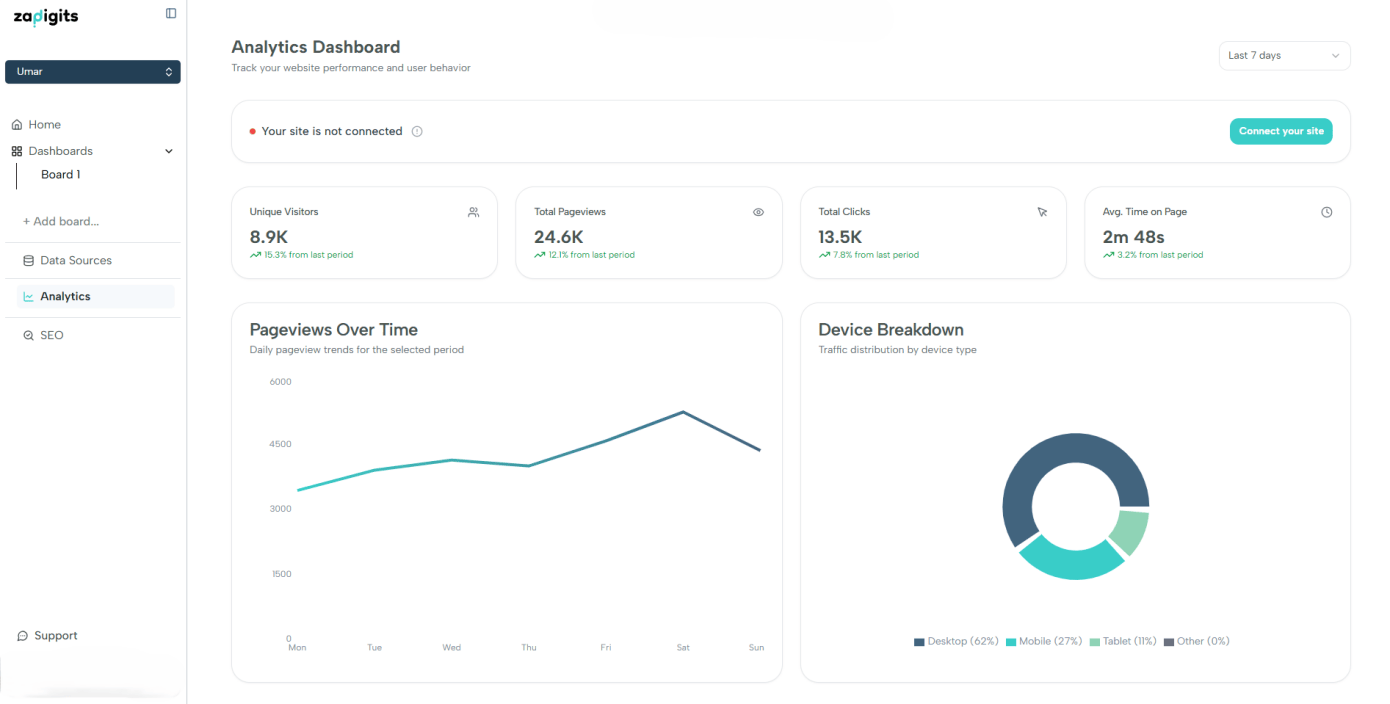The image size is (1390, 704).
Task: Click the Connect your site button
Action: tap(1280, 132)
